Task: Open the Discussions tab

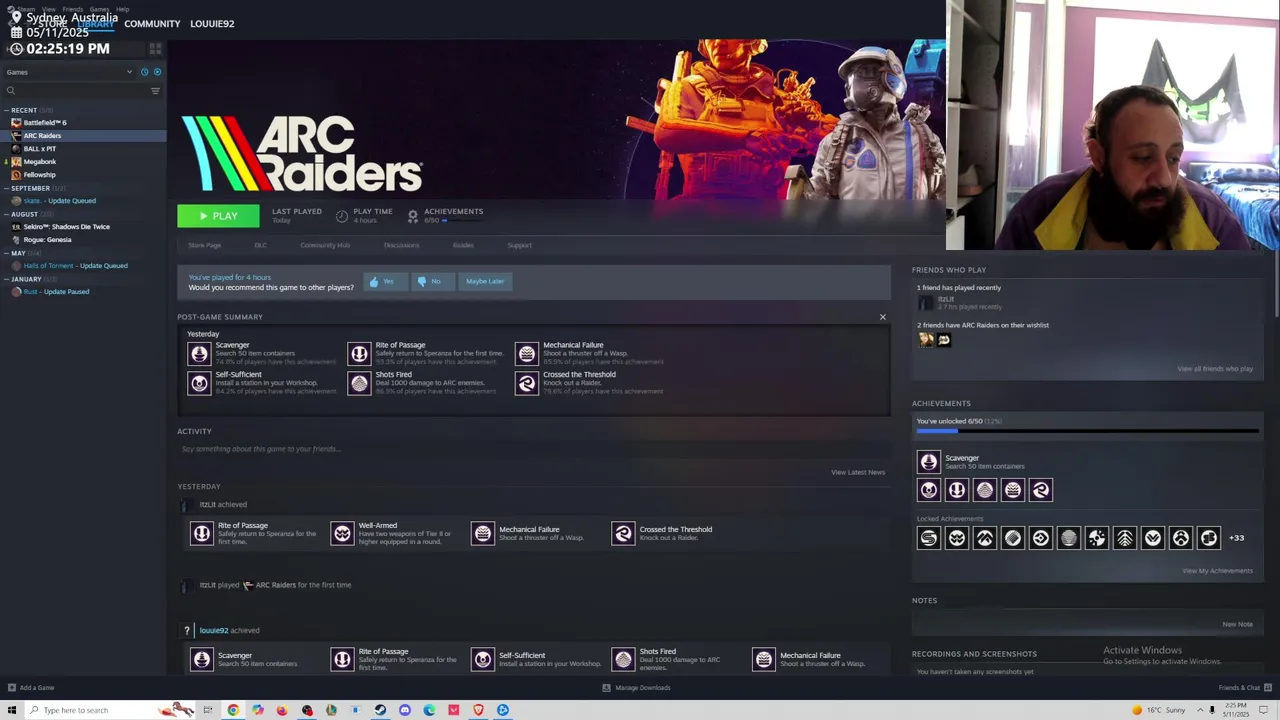Action: (x=401, y=245)
